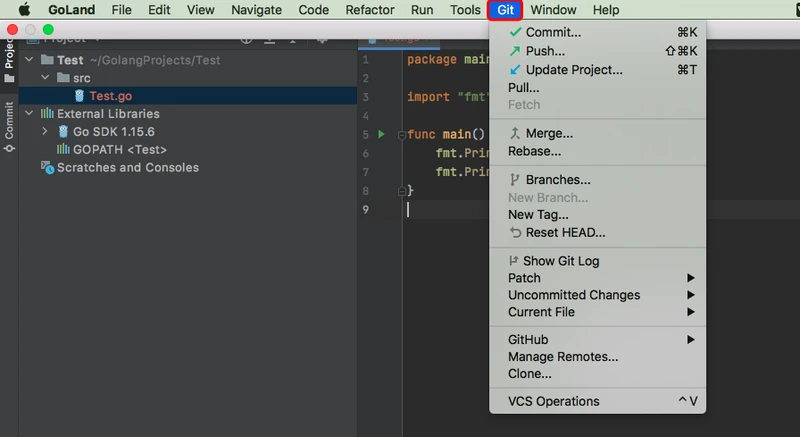Choose Clone... from the Git menu
The image size is (800, 437).
[x=597, y=373]
